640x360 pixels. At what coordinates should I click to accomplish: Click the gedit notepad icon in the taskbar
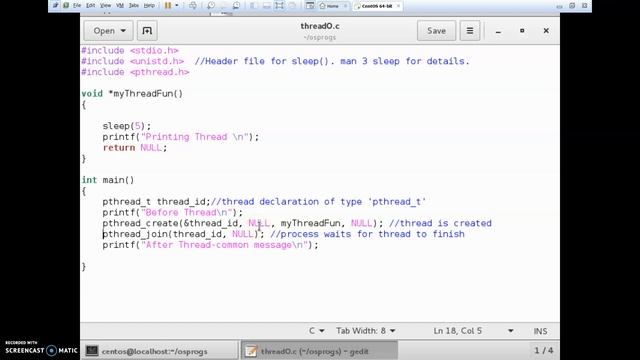click(251, 351)
